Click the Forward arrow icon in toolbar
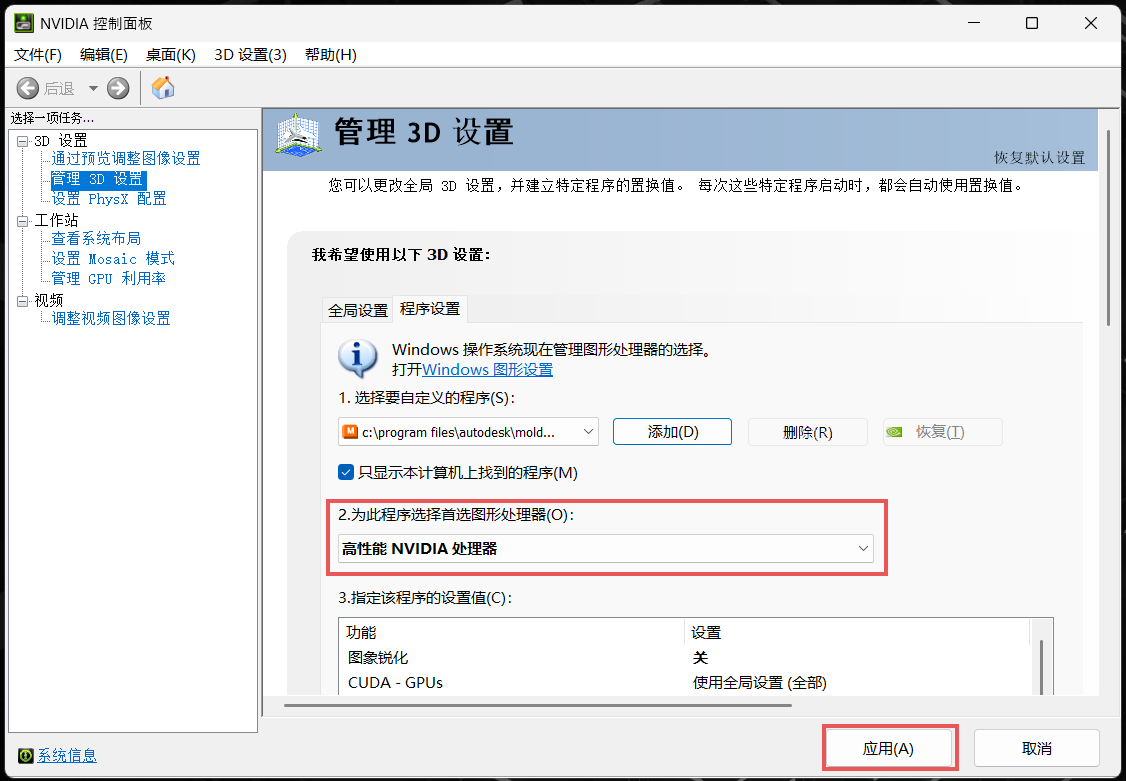This screenshot has width=1126, height=781. click(118, 88)
